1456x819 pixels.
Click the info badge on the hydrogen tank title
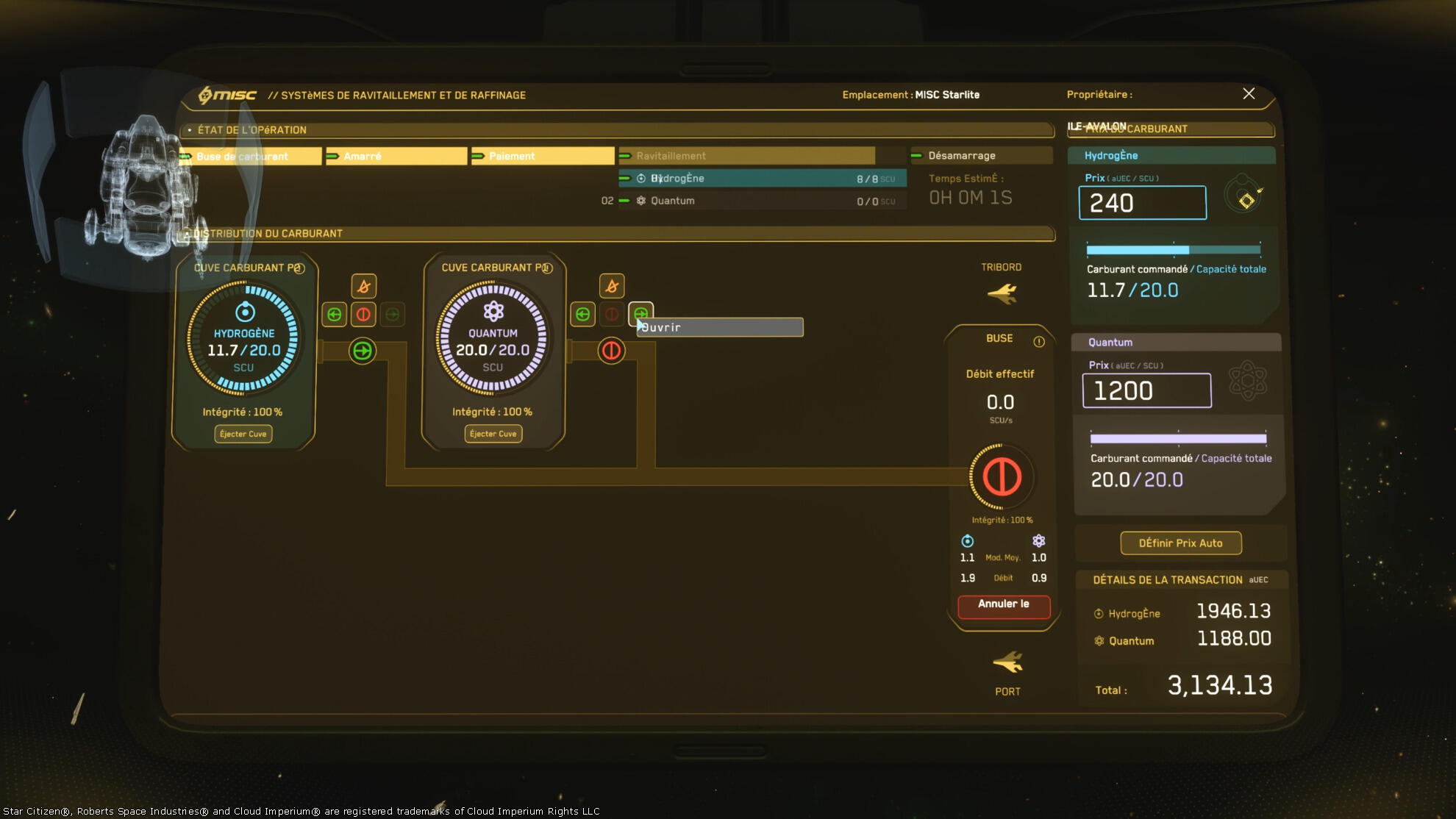point(299,268)
